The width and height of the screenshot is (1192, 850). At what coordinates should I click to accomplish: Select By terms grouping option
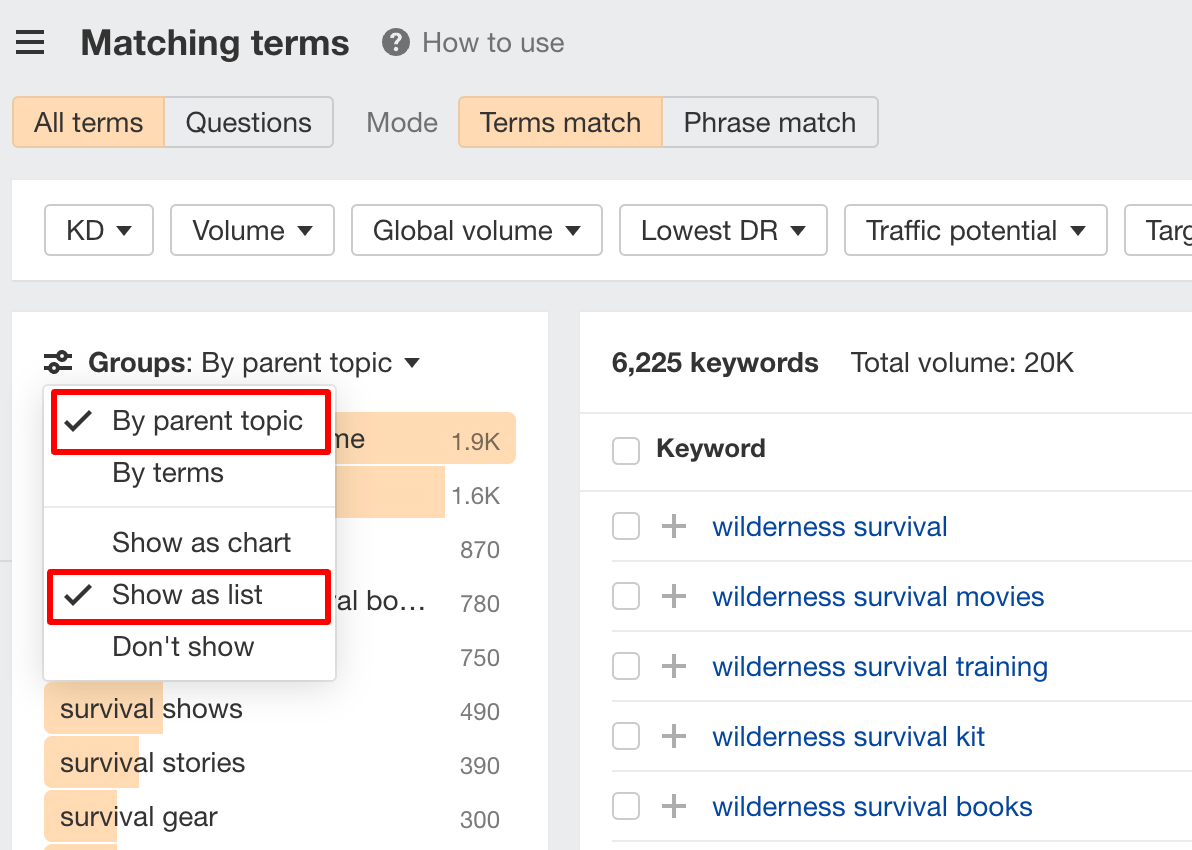tap(168, 473)
